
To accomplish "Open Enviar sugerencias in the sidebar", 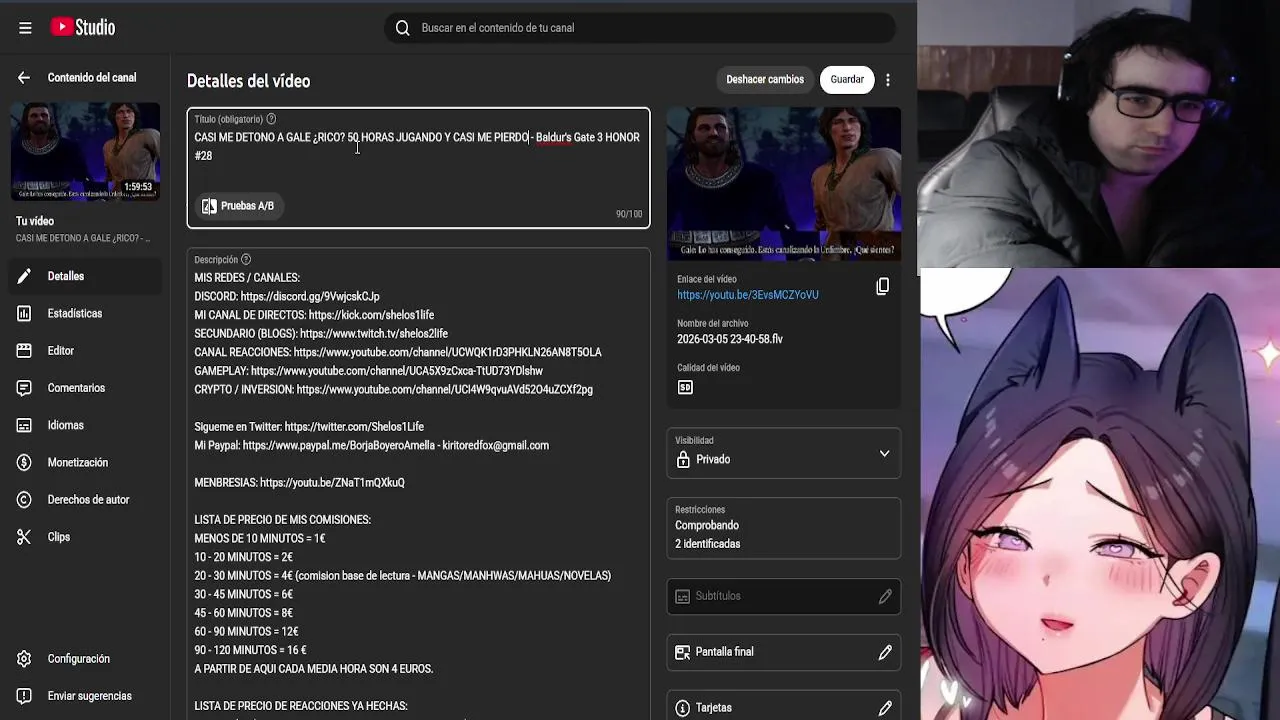I will pyautogui.click(x=85, y=696).
